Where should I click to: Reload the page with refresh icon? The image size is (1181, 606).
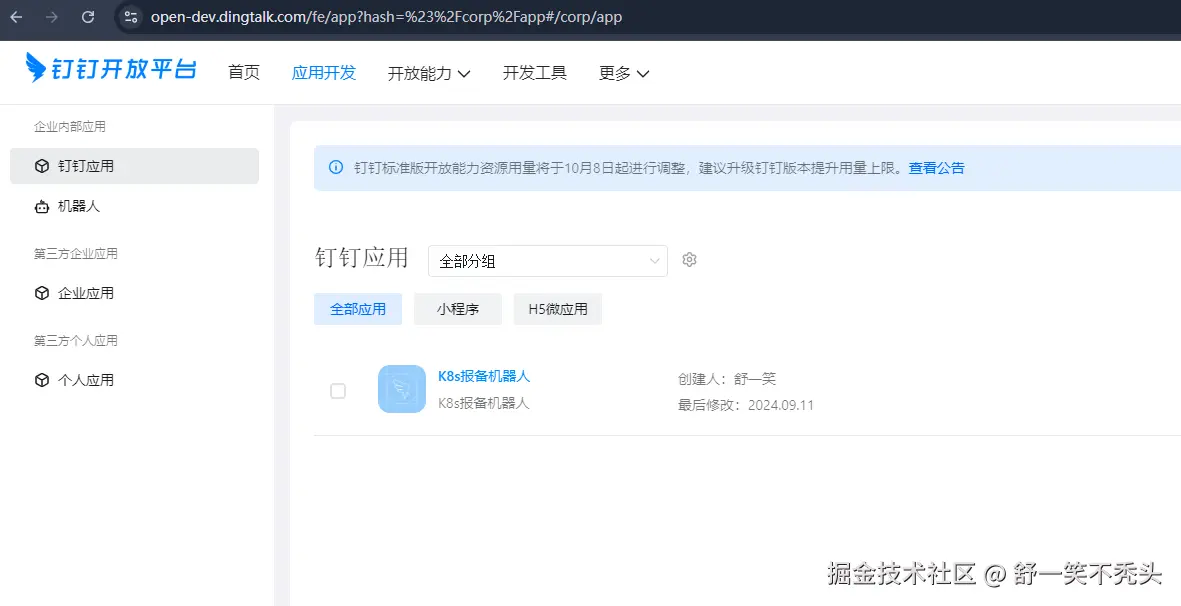(x=88, y=17)
